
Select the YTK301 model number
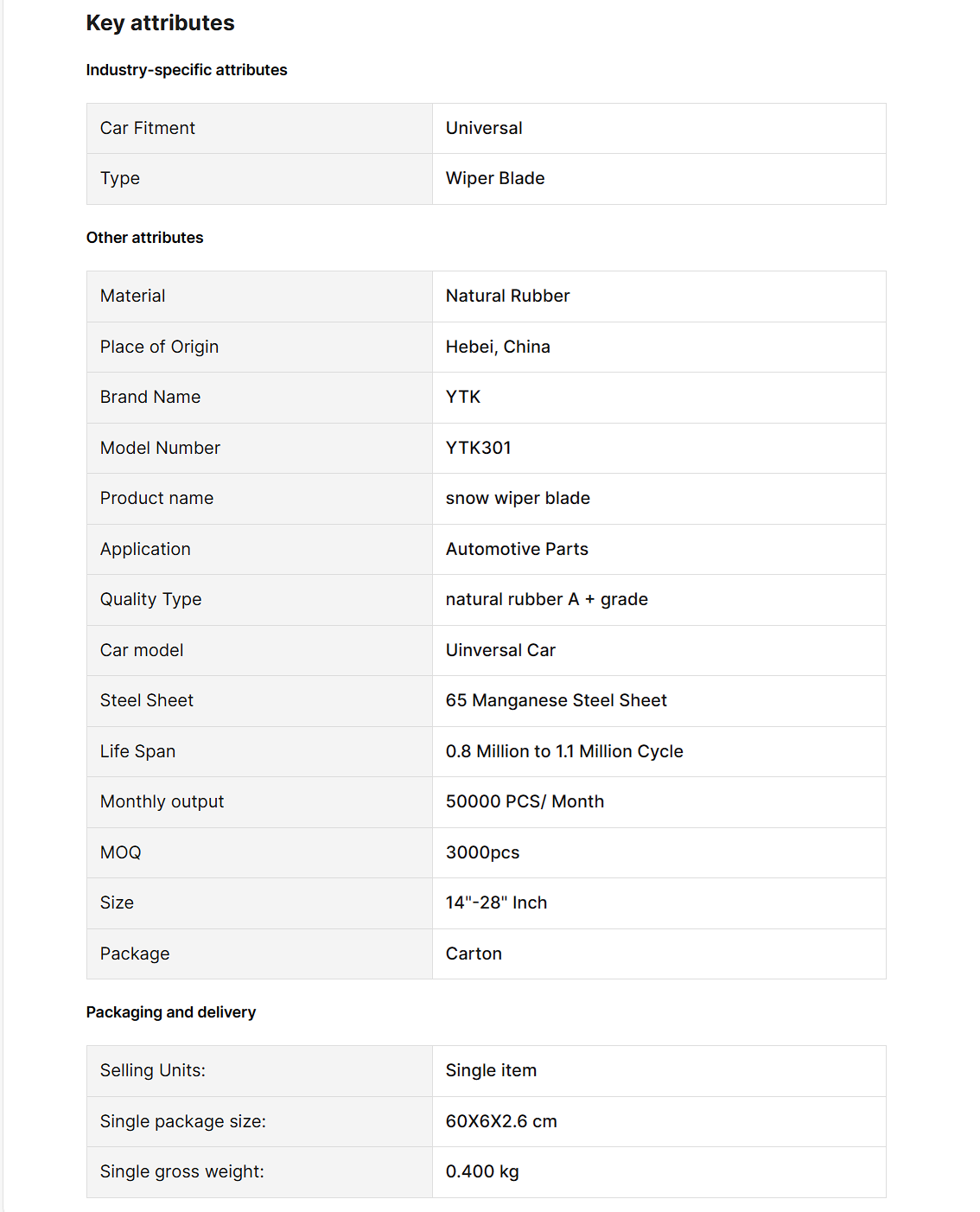478,448
